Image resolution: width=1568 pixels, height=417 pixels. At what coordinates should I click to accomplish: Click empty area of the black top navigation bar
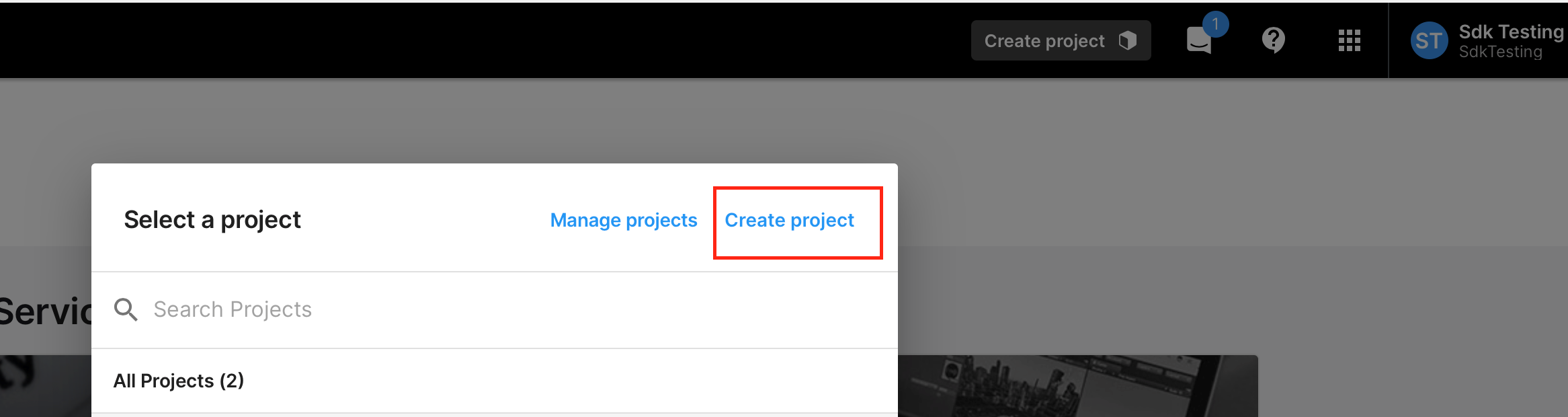470,40
